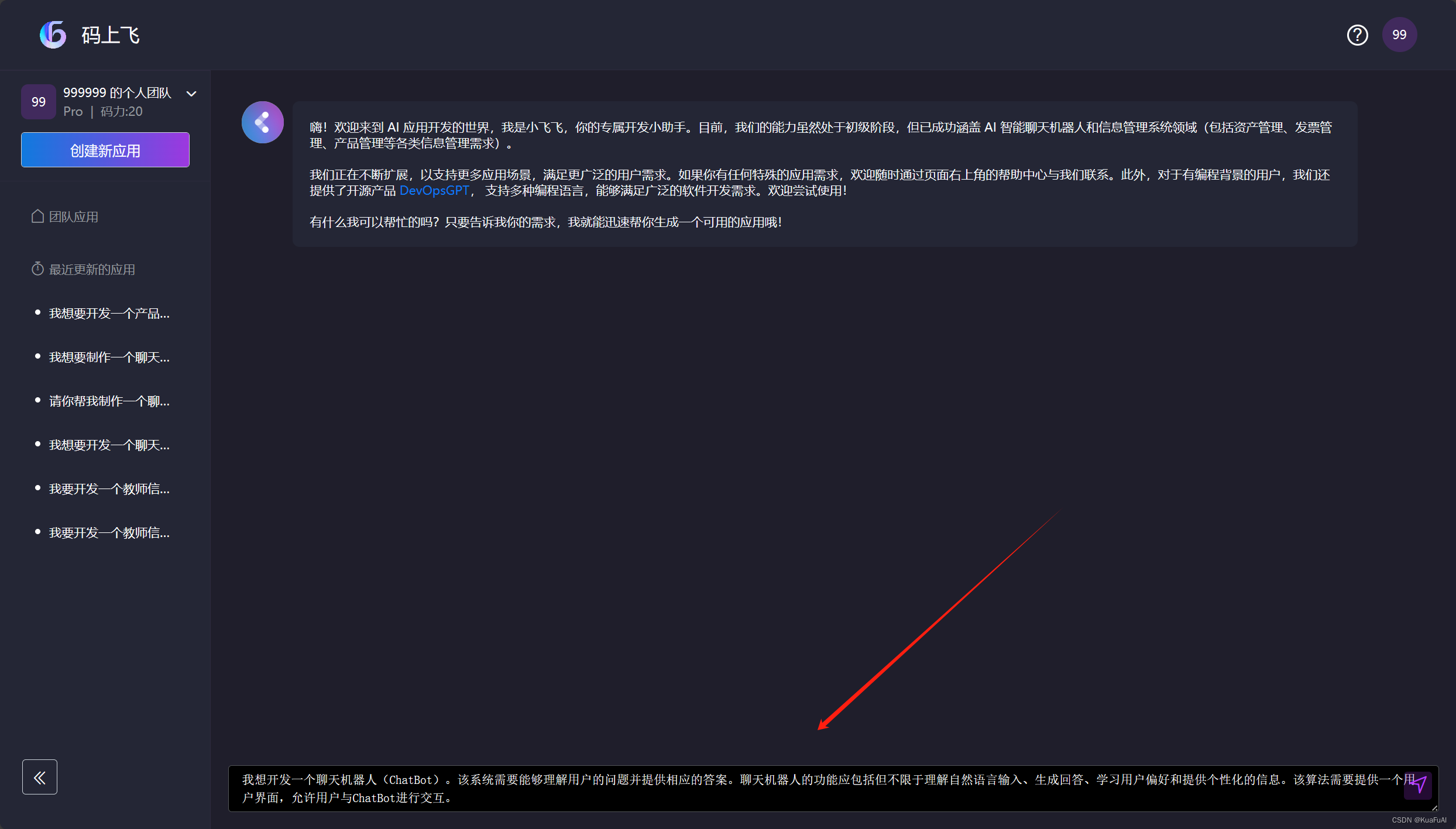Click the 码上飞 logo icon
Viewport: 1456px width, 829px height.
click(x=53, y=35)
